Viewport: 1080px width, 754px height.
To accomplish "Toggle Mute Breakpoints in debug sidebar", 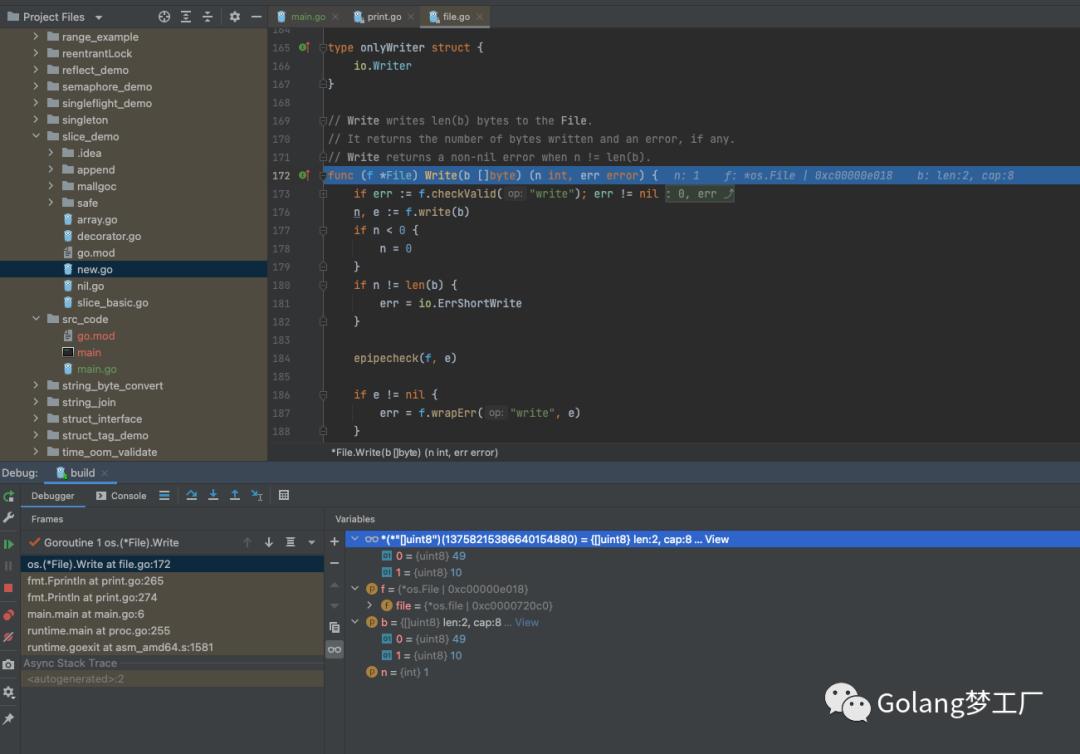I will pos(9,637).
